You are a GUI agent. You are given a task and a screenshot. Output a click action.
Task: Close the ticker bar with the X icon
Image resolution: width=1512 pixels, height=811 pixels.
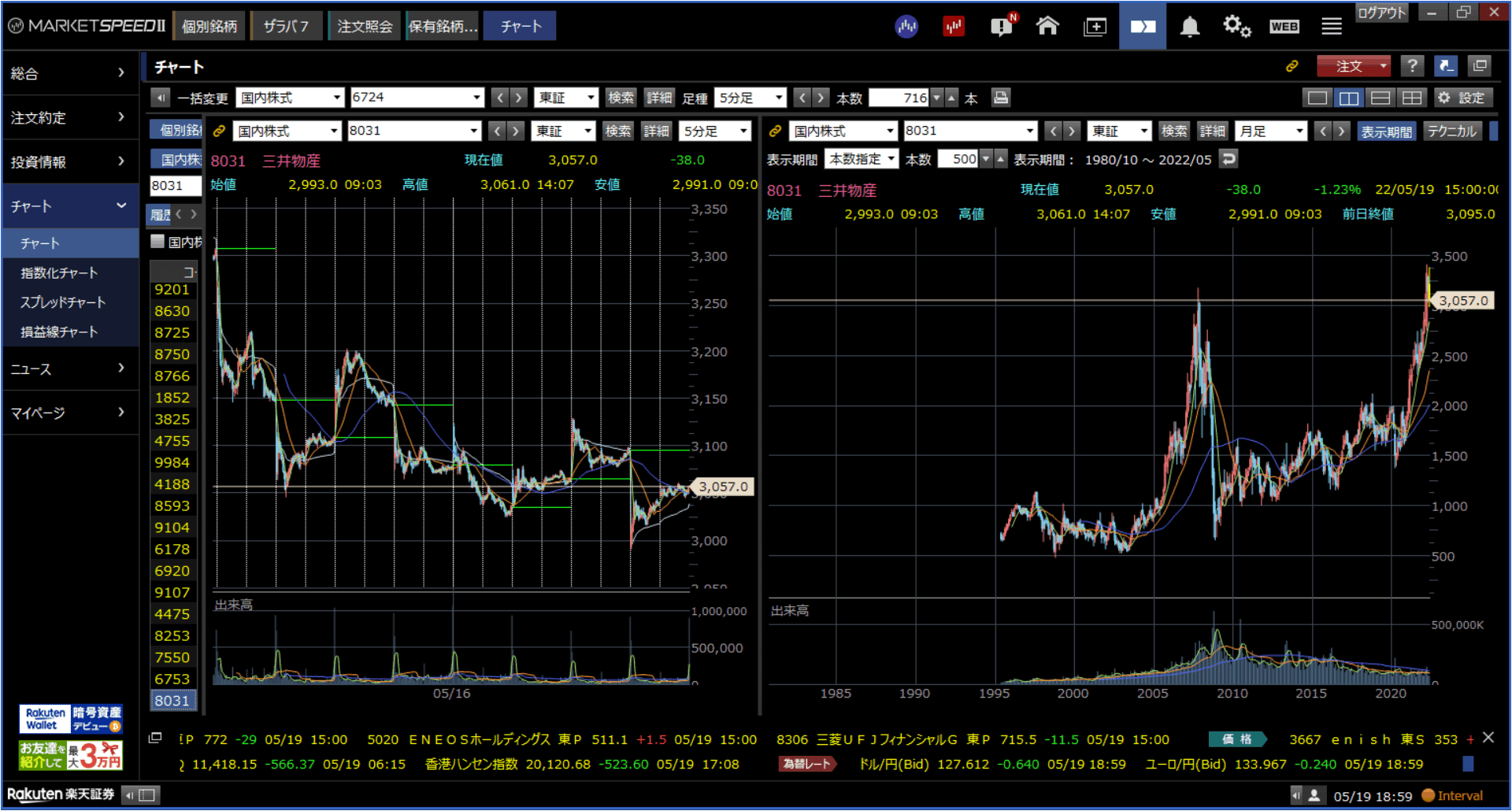coord(1488,738)
